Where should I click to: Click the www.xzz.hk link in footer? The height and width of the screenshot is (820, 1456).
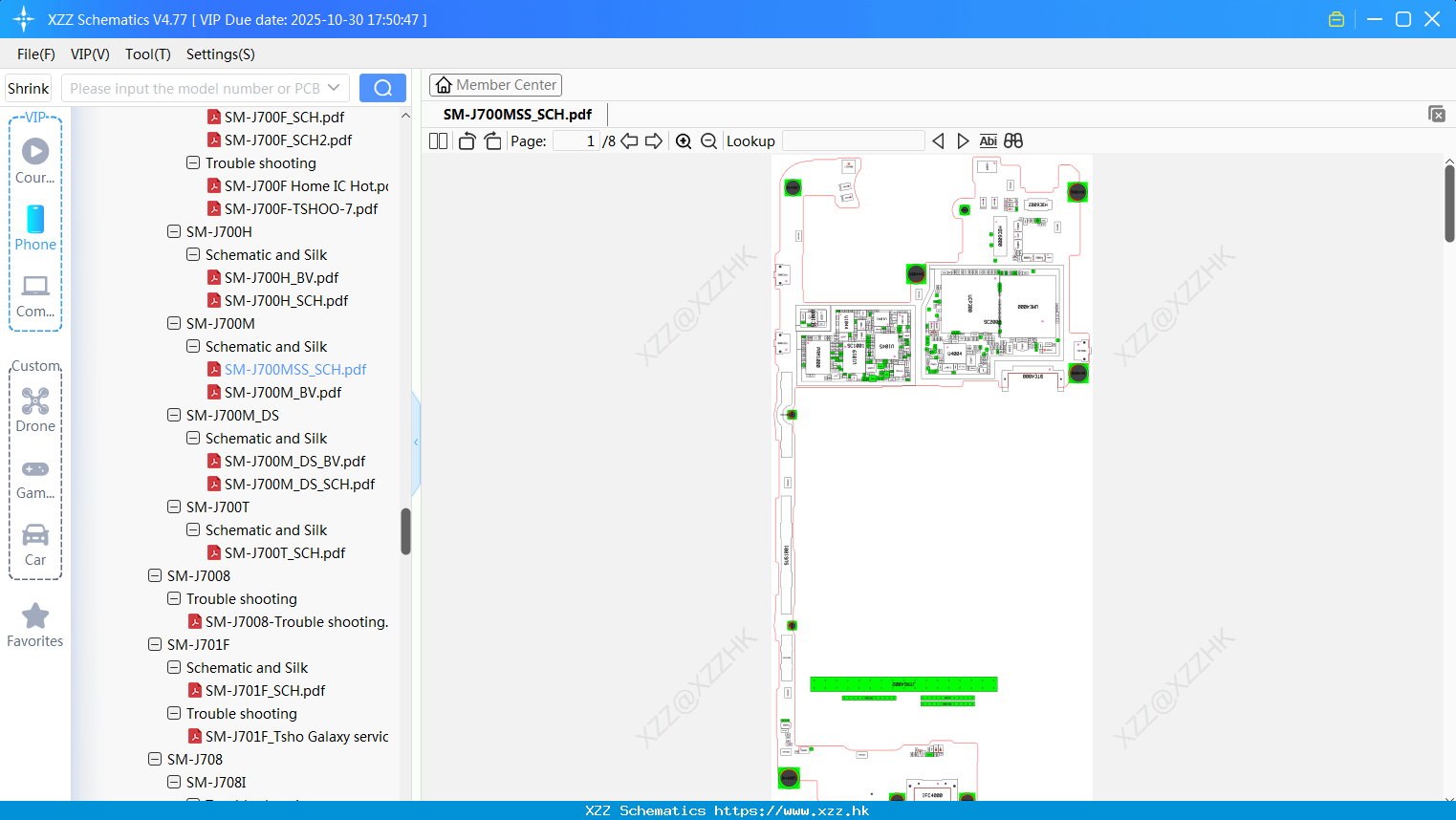pos(792,810)
